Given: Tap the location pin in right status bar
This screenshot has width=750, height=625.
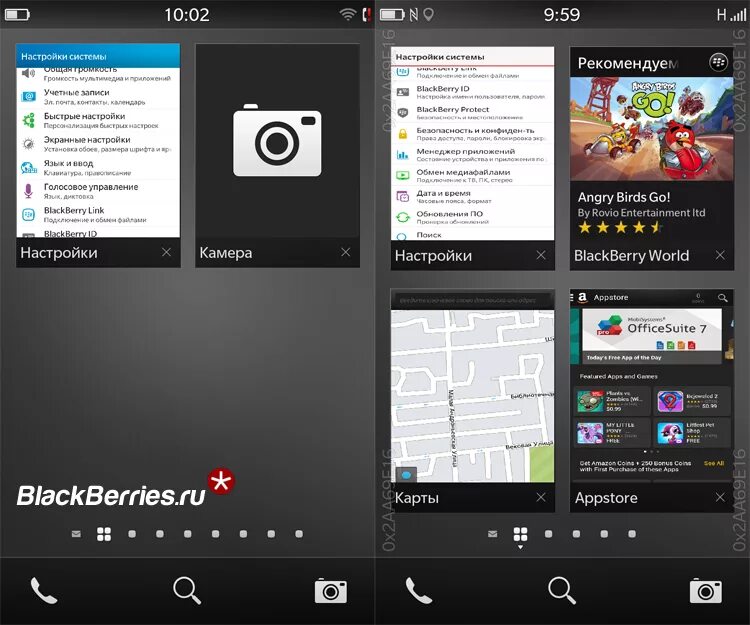Looking at the screenshot, I should (x=429, y=14).
